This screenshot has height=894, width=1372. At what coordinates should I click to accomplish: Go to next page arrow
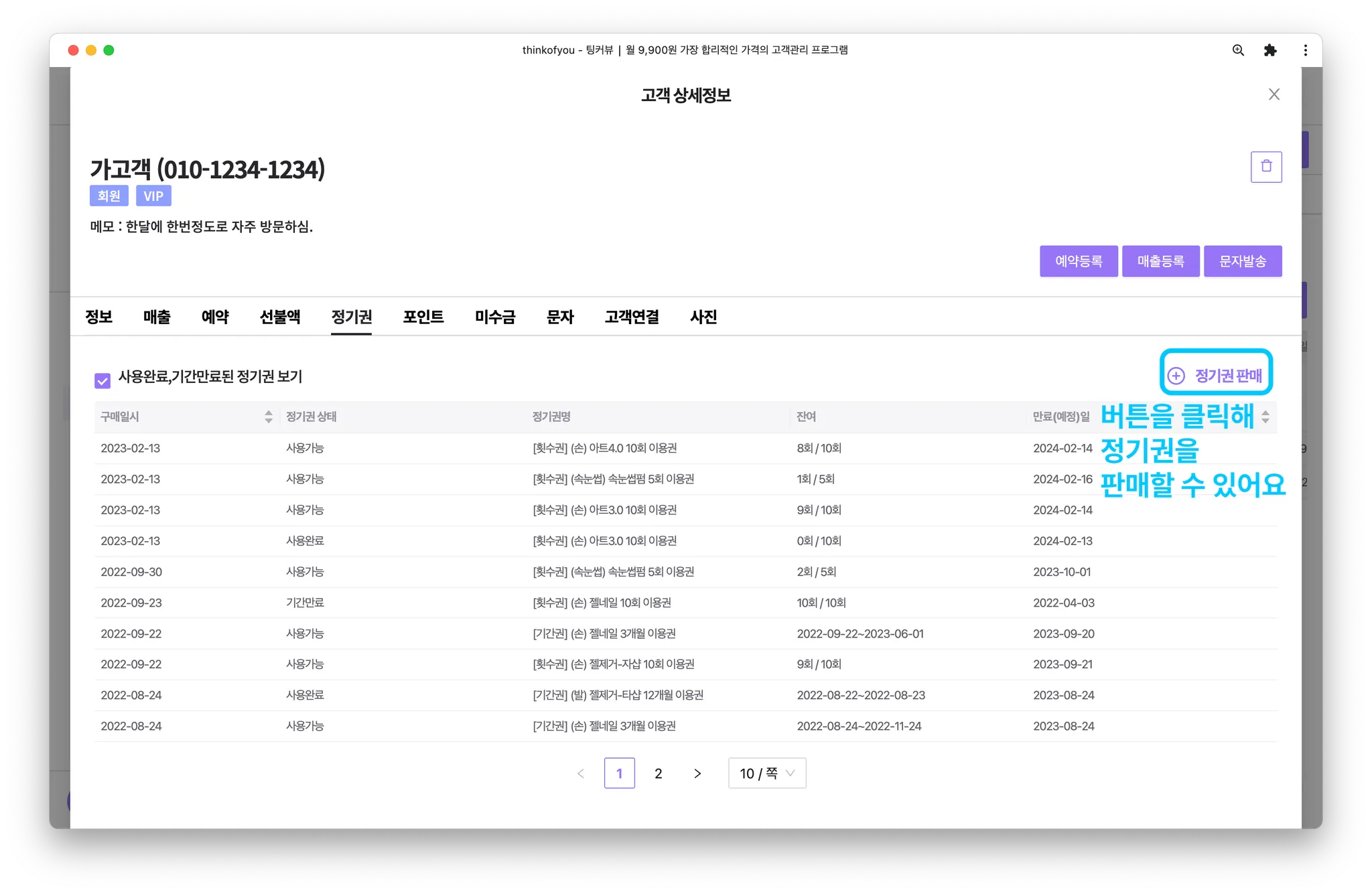697,773
